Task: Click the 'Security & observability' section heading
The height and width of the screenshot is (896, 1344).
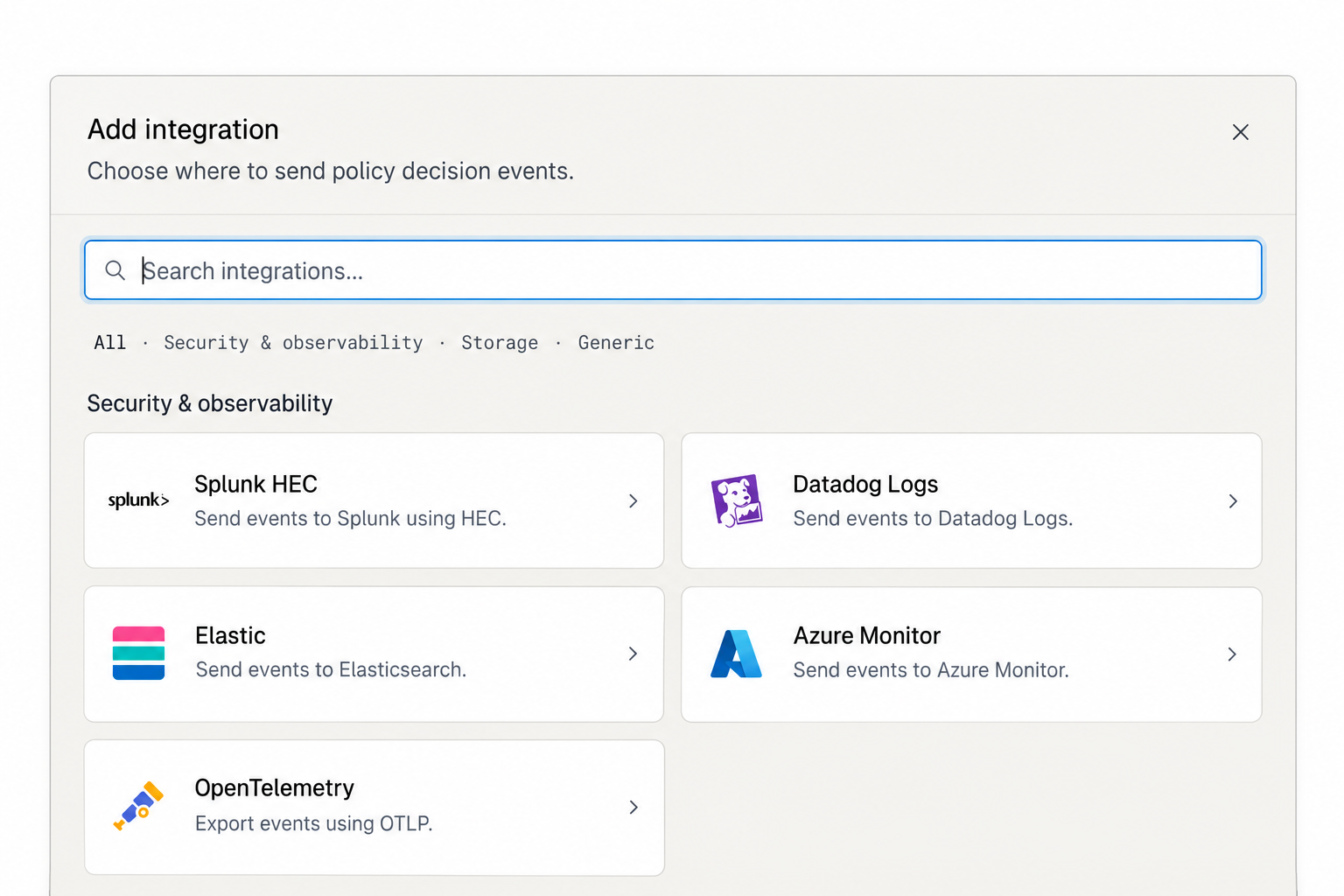Action: (x=210, y=403)
